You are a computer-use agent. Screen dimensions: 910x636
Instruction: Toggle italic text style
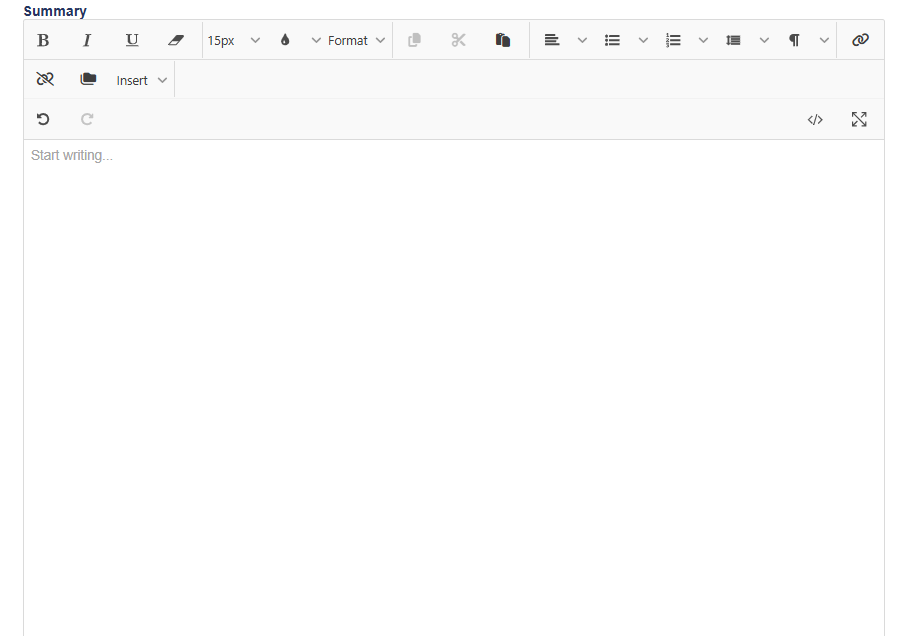point(87,40)
